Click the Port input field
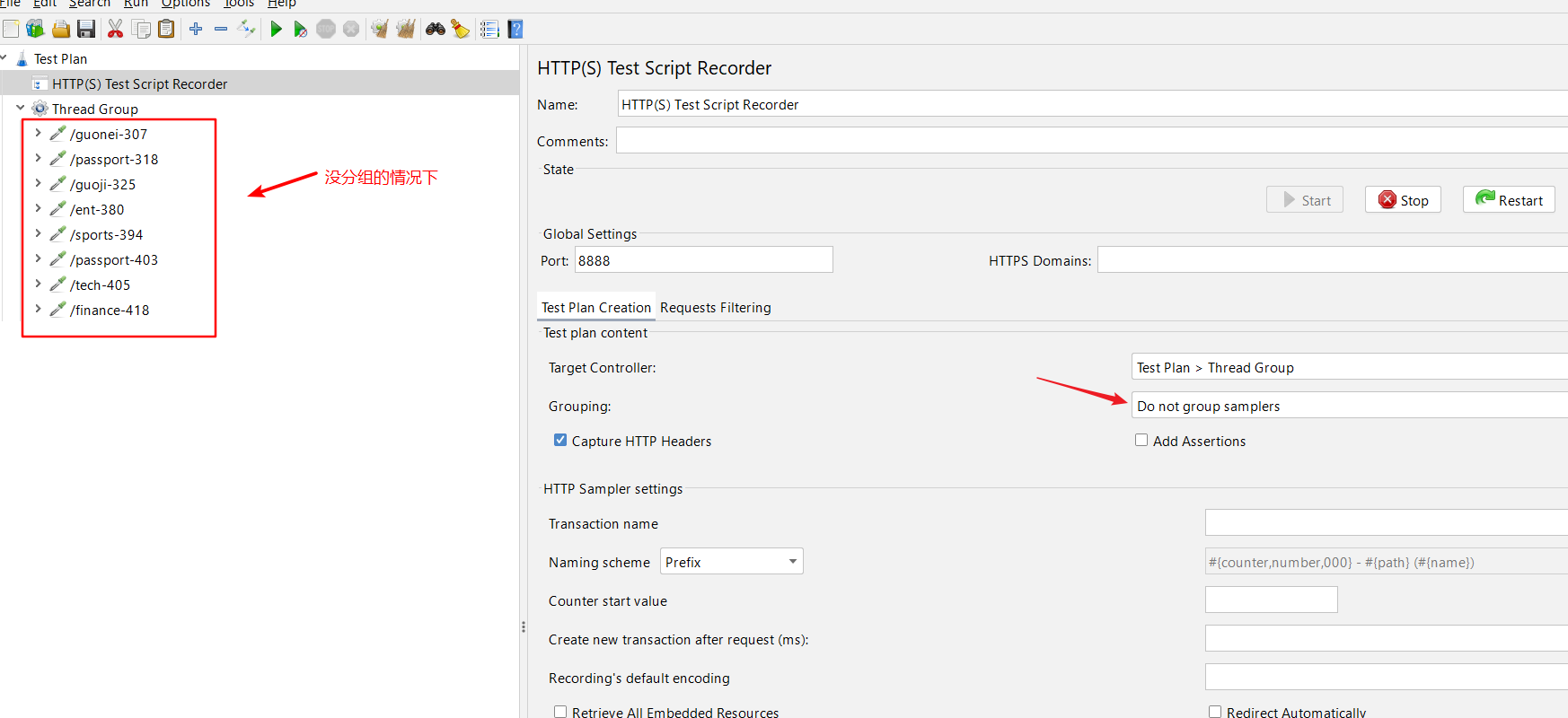Image resolution: width=1568 pixels, height=718 pixels. pyautogui.click(x=703, y=261)
